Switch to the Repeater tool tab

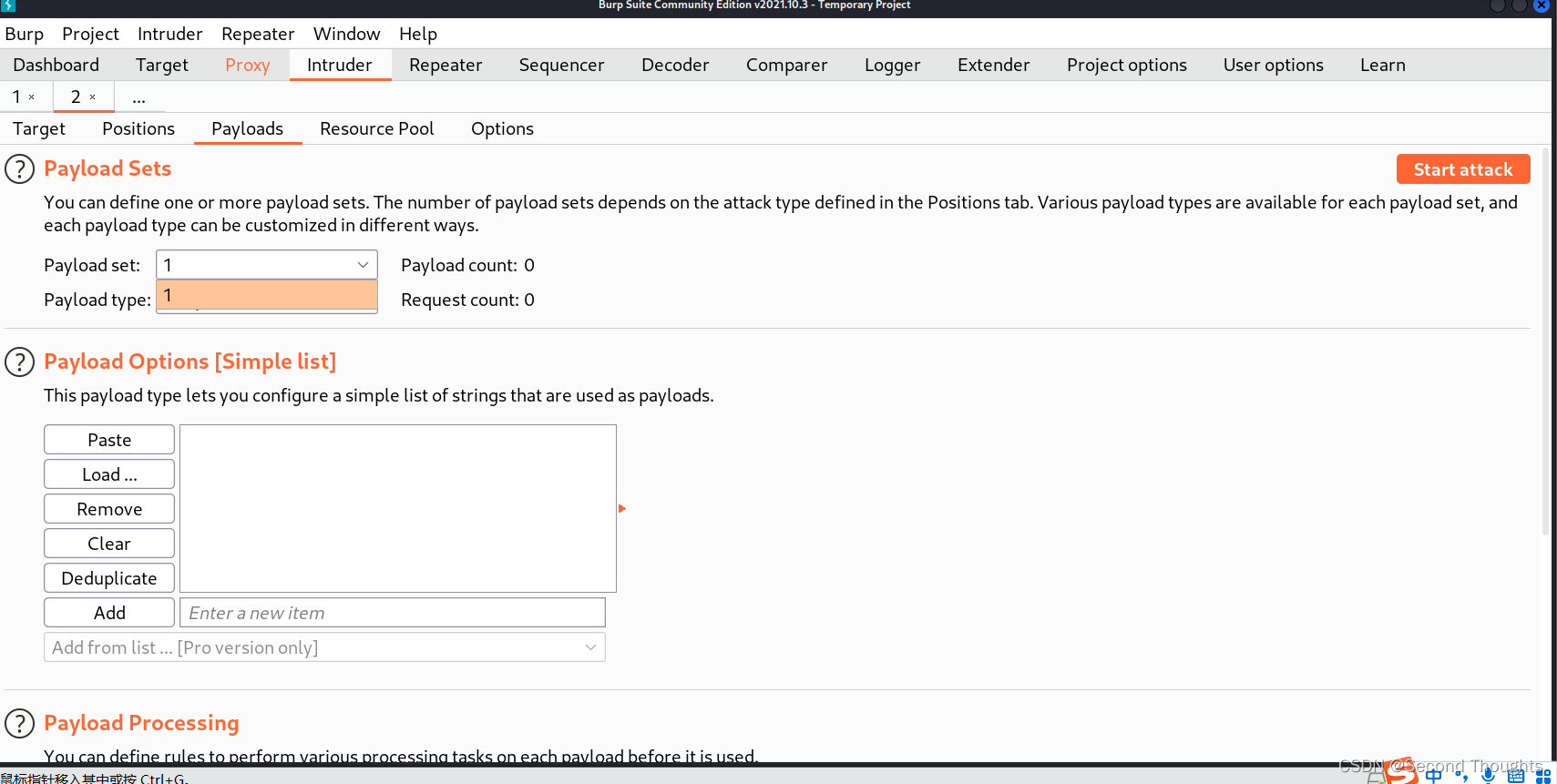446,65
